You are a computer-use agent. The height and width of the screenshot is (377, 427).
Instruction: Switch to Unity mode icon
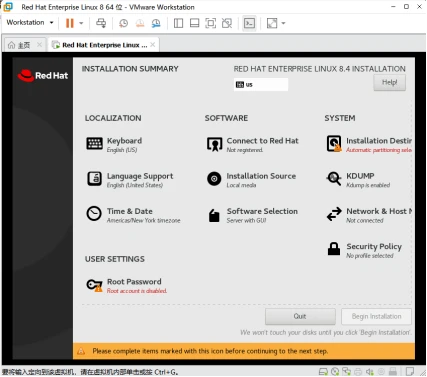point(227,23)
